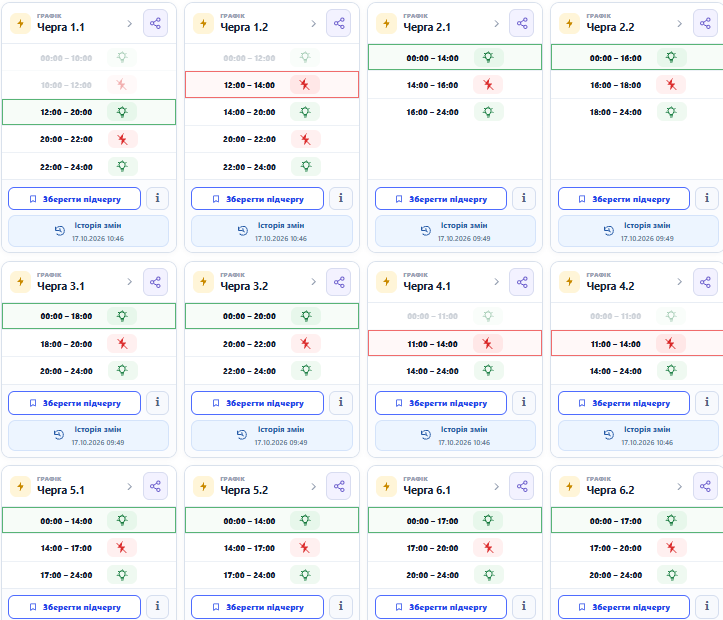Share the Черга 1.1 schedule
The width and height of the screenshot is (723, 620).
155,24
